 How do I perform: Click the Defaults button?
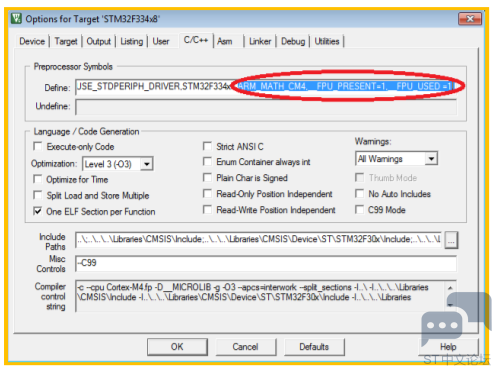314,347
